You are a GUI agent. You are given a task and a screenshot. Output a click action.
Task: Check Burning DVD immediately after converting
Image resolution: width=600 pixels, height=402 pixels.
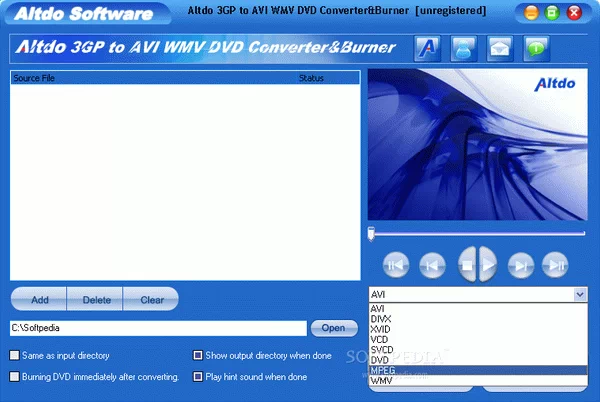click(15, 377)
